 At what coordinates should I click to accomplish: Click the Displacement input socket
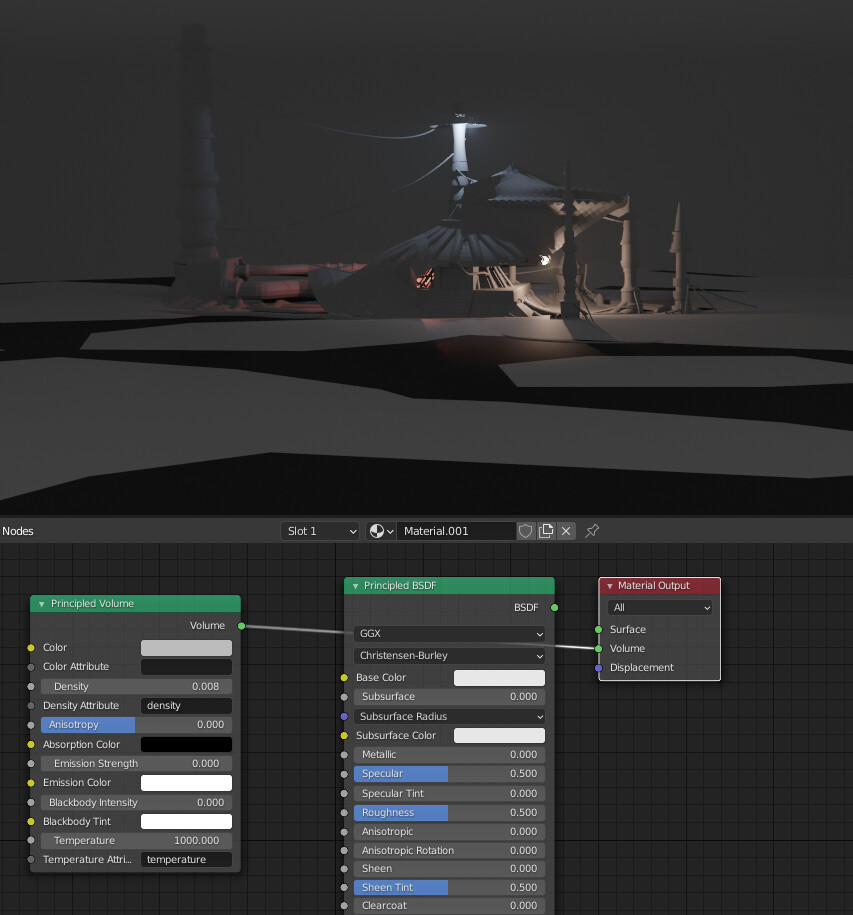click(599, 668)
